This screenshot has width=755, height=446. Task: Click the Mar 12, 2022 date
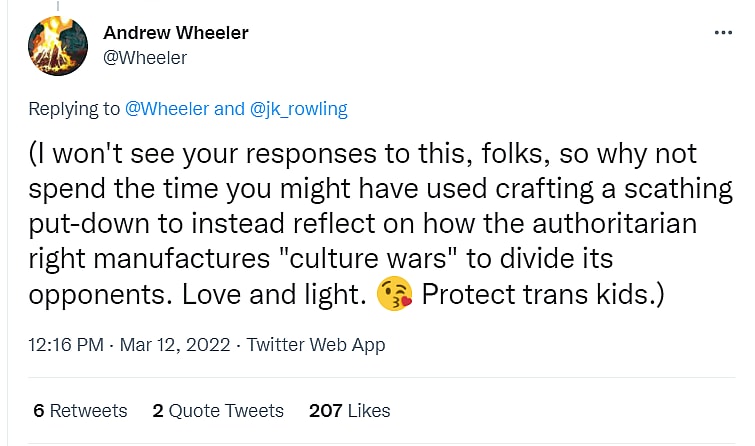tap(176, 345)
